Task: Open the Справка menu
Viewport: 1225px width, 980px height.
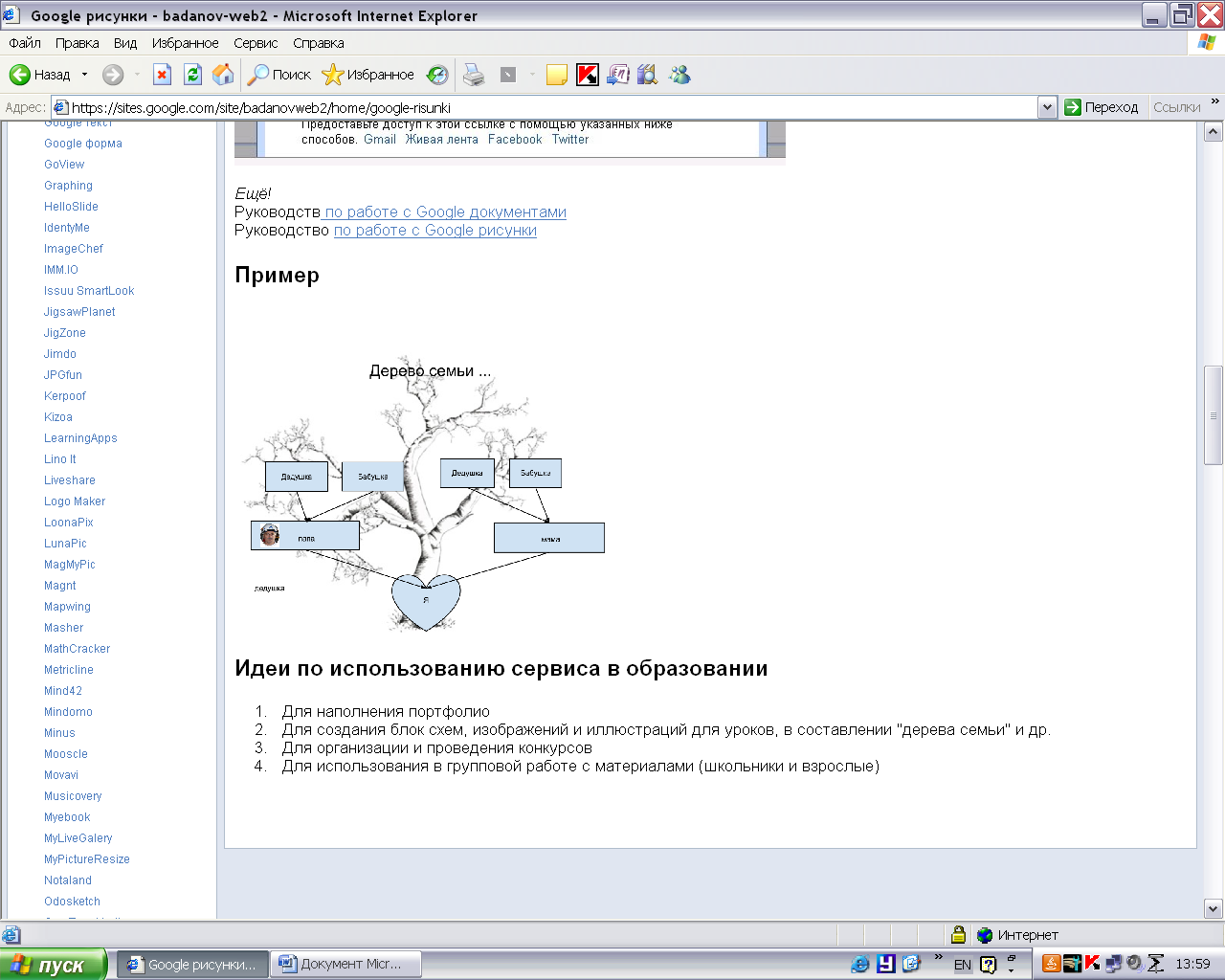Action: [319, 43]
